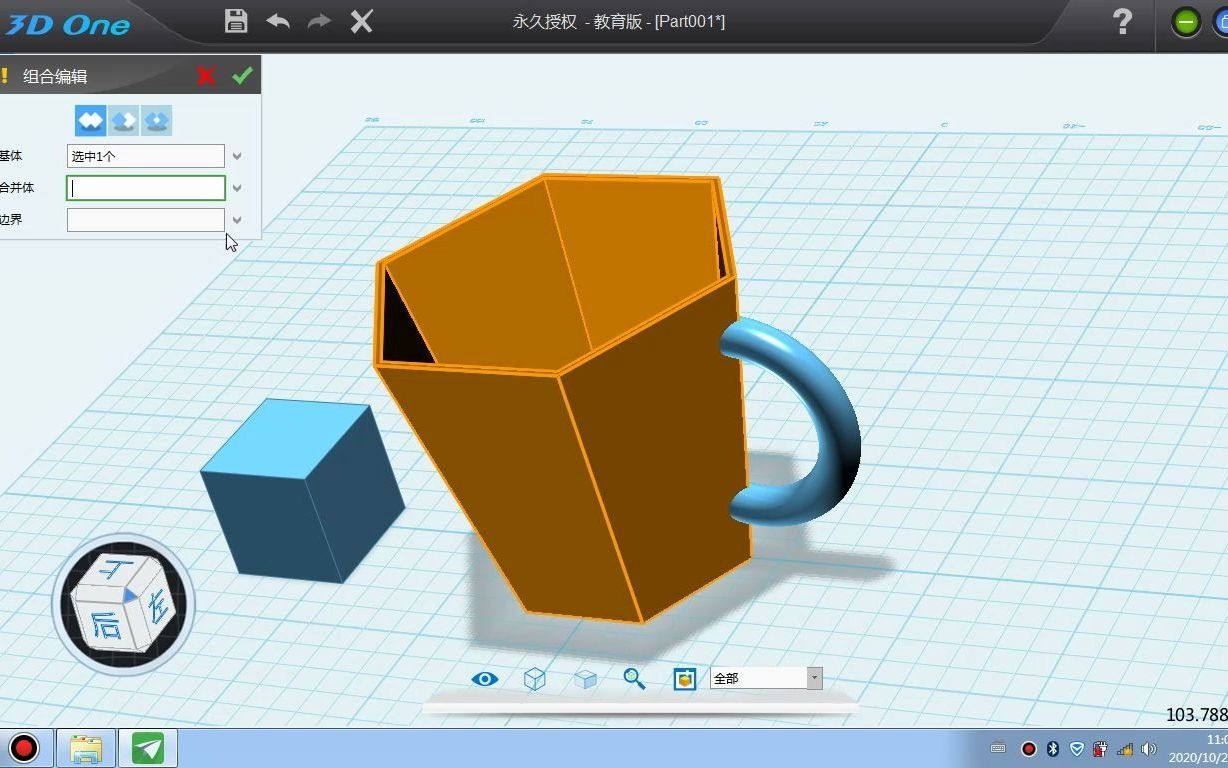1228x768 pixels.
Task: Toggle shaded display mode cube icon
Action: click(x=585, y=679)
